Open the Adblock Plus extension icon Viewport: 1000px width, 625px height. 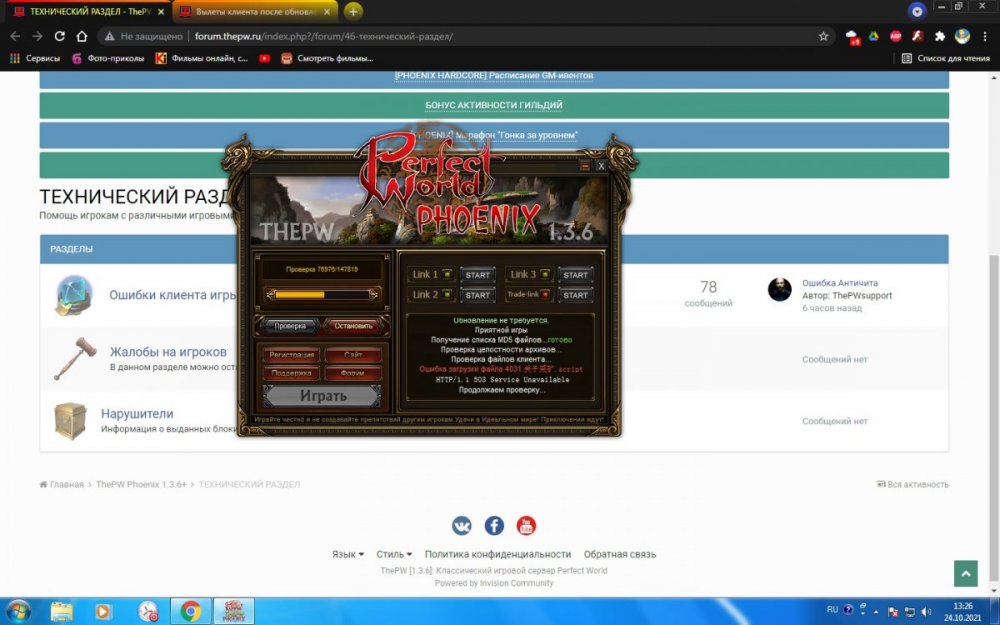[x=895, y=36]
